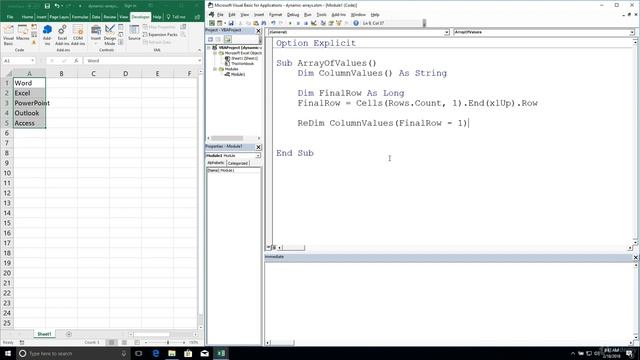Click the Excel icon in VBA toolbar
Viewport: 640px width, 360px height.
click(212, 23)
